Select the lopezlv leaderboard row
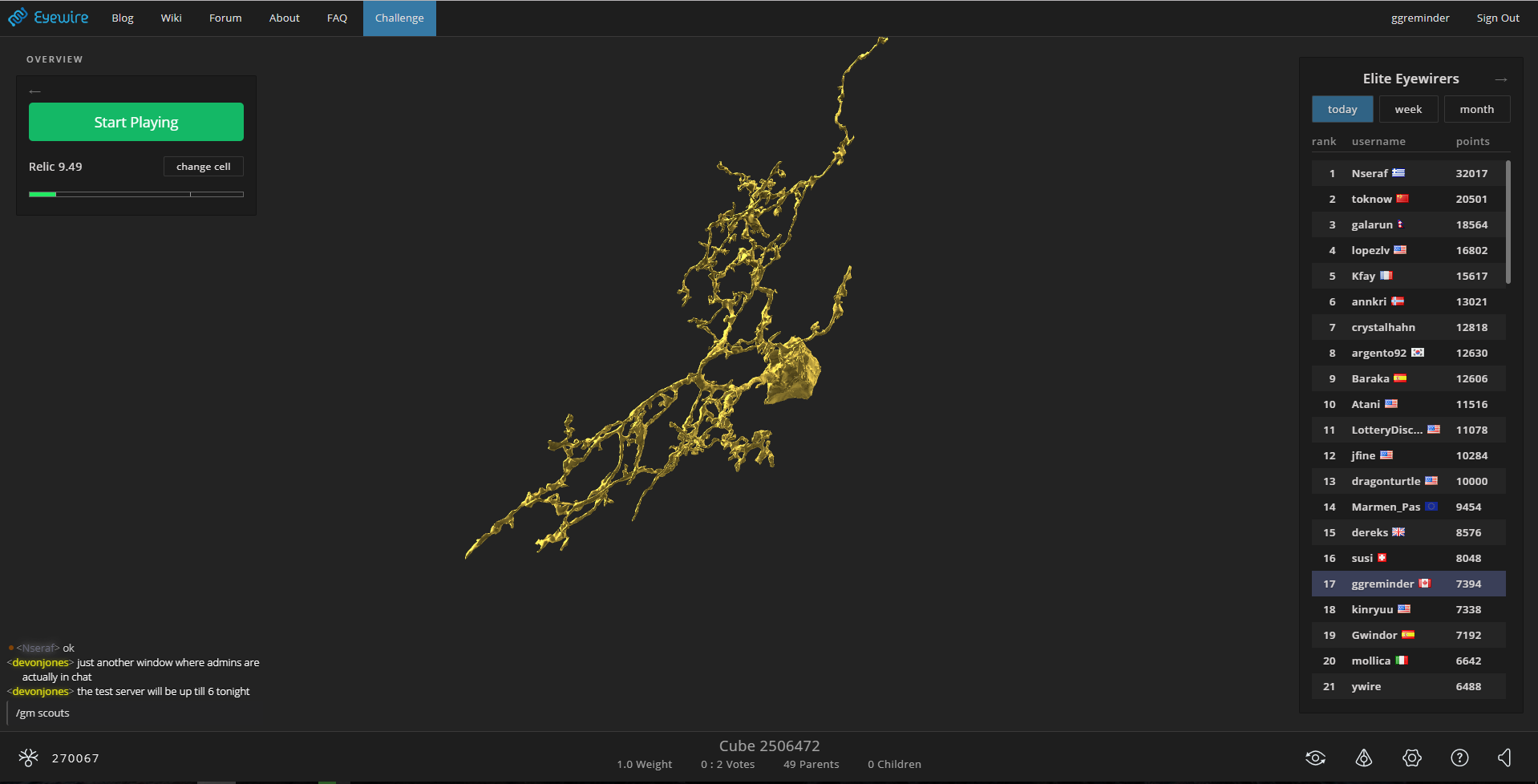Image resolution: width=1538 pixels, height=784 pixels. click(x=1409, y=250)
